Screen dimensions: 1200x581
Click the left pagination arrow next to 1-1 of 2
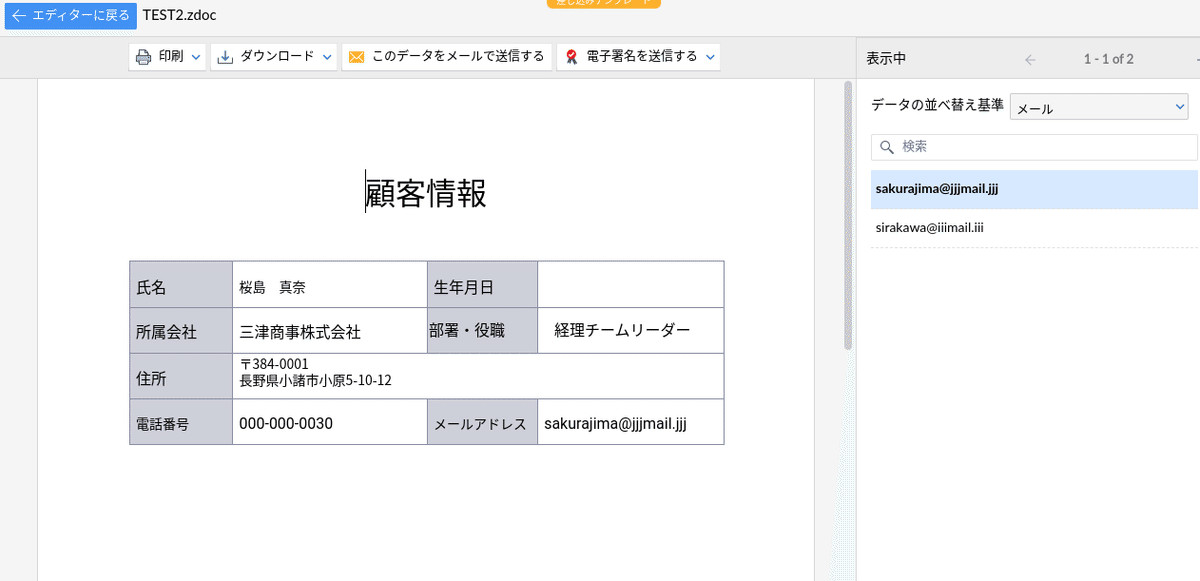coord(1029,59)
